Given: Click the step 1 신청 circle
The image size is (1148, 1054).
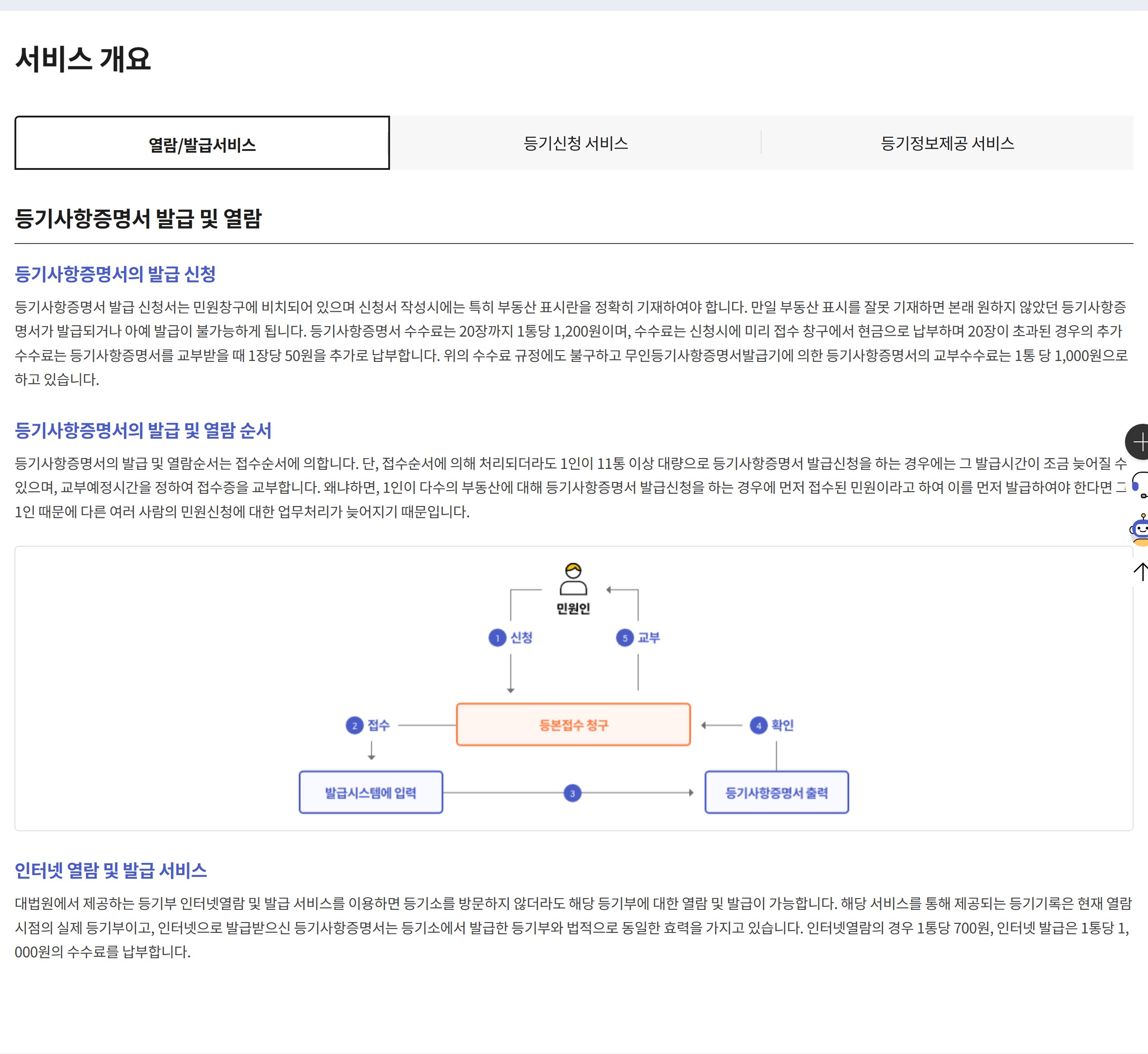Looking at the screenshot, I should click(x=498, y=637).
